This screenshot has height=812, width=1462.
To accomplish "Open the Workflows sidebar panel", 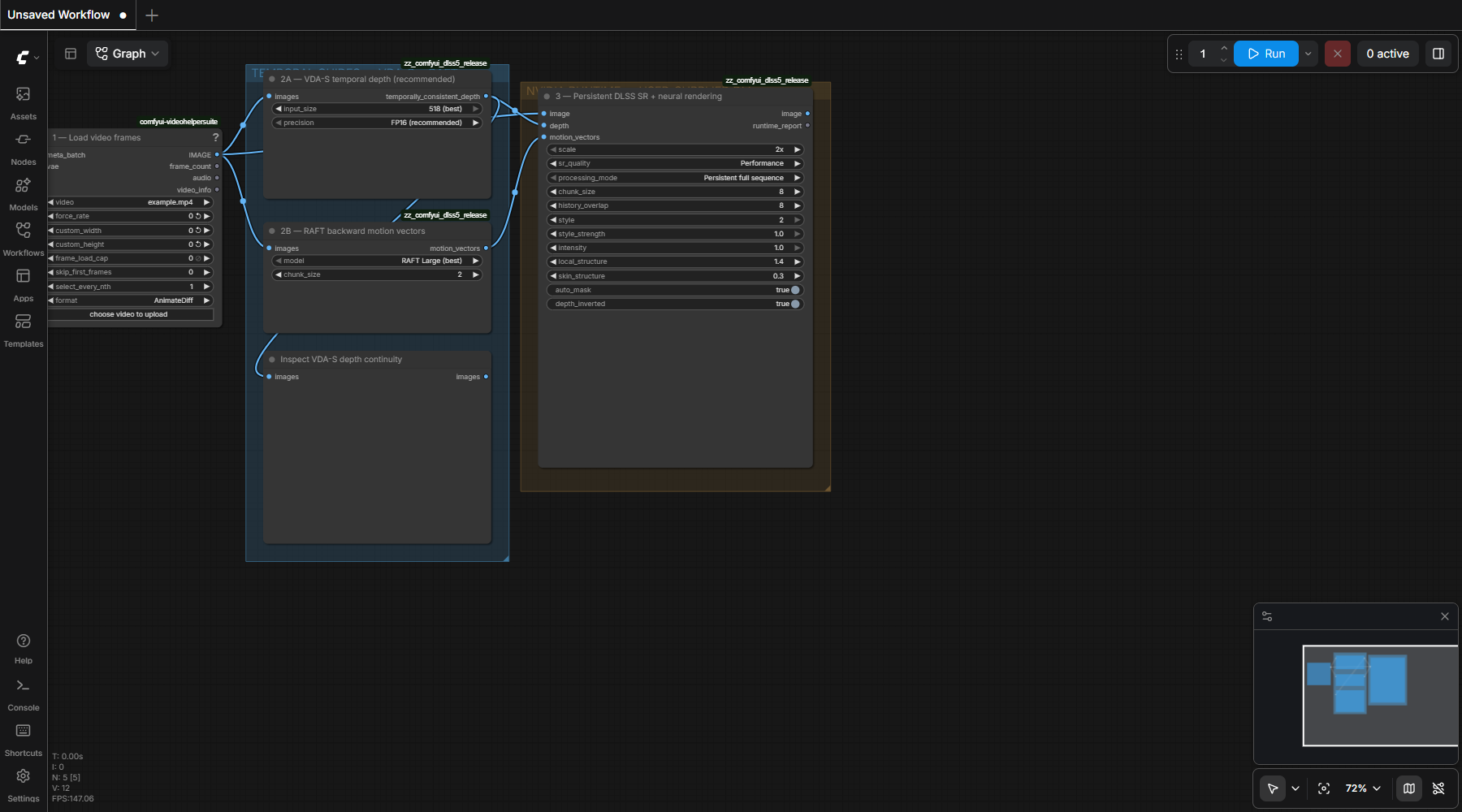I will pos(23,240).
